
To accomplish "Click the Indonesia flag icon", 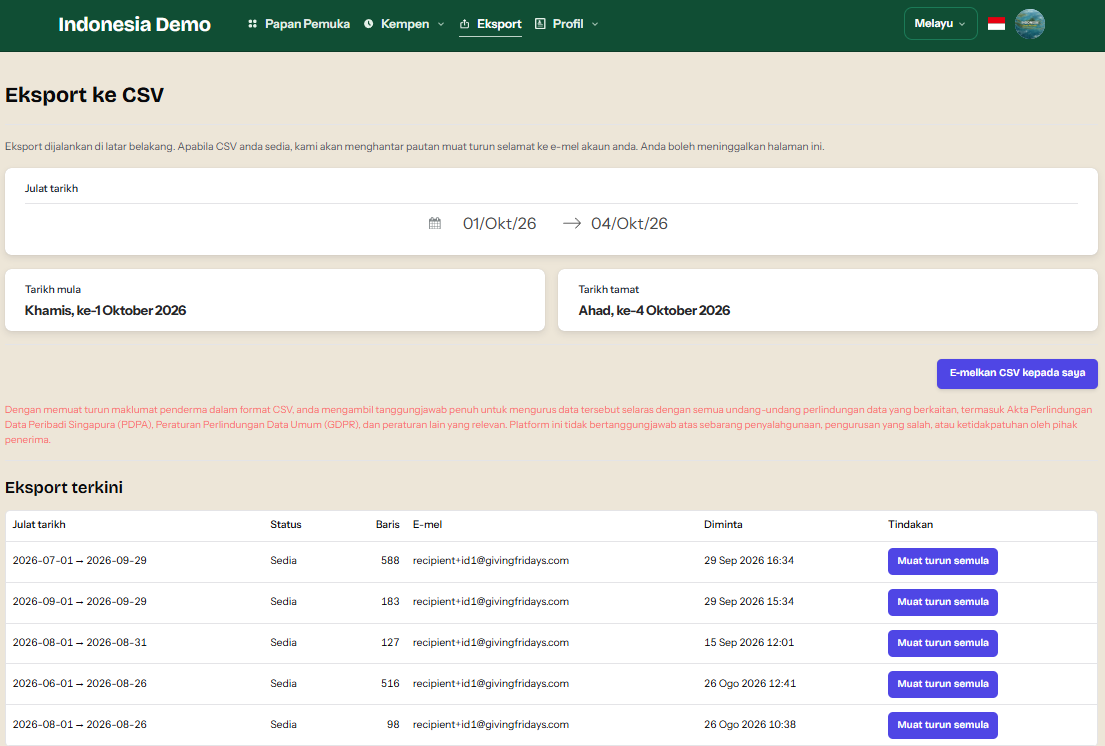I will 996,24.
